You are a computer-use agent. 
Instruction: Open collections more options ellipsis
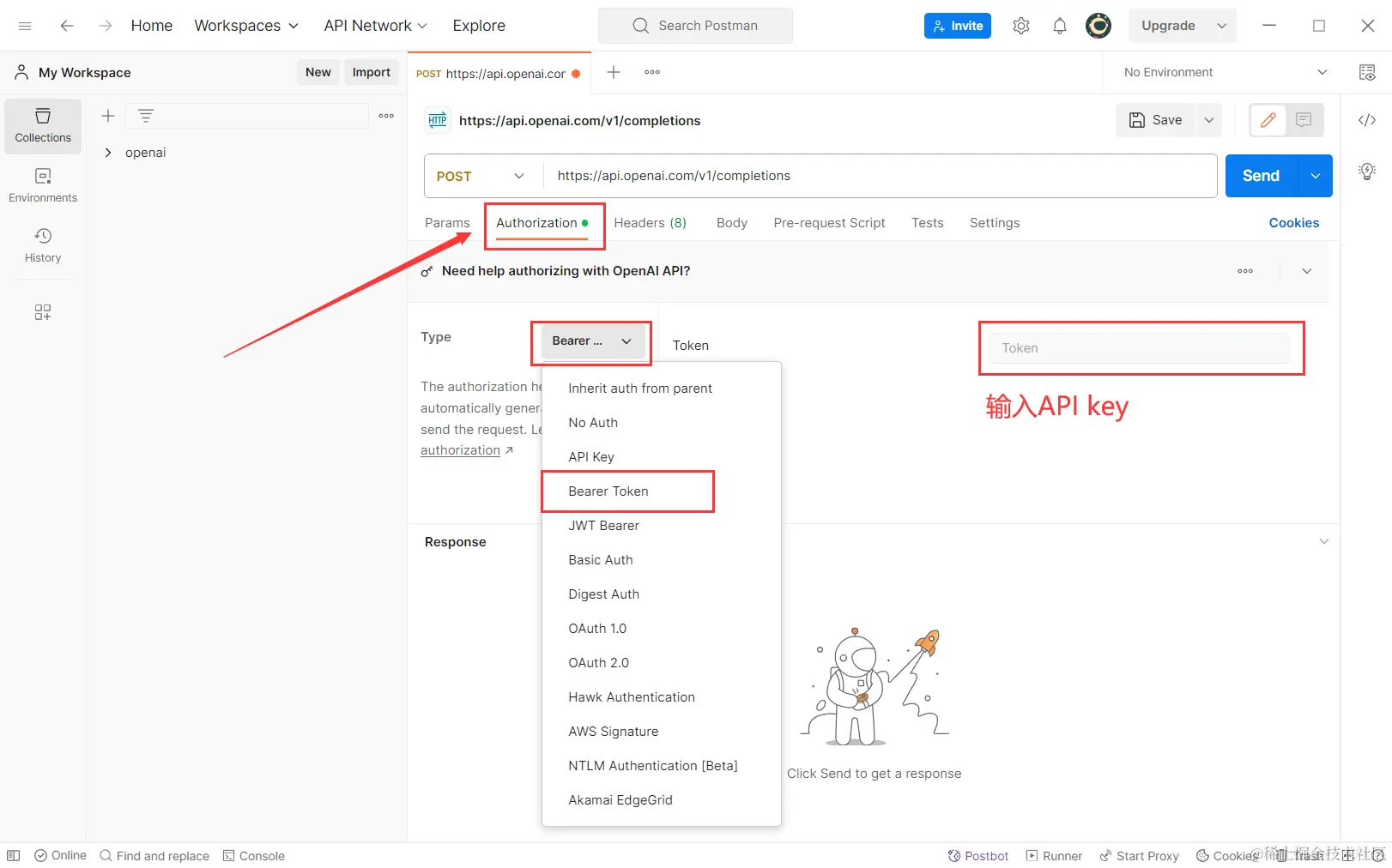pos(386,116)
